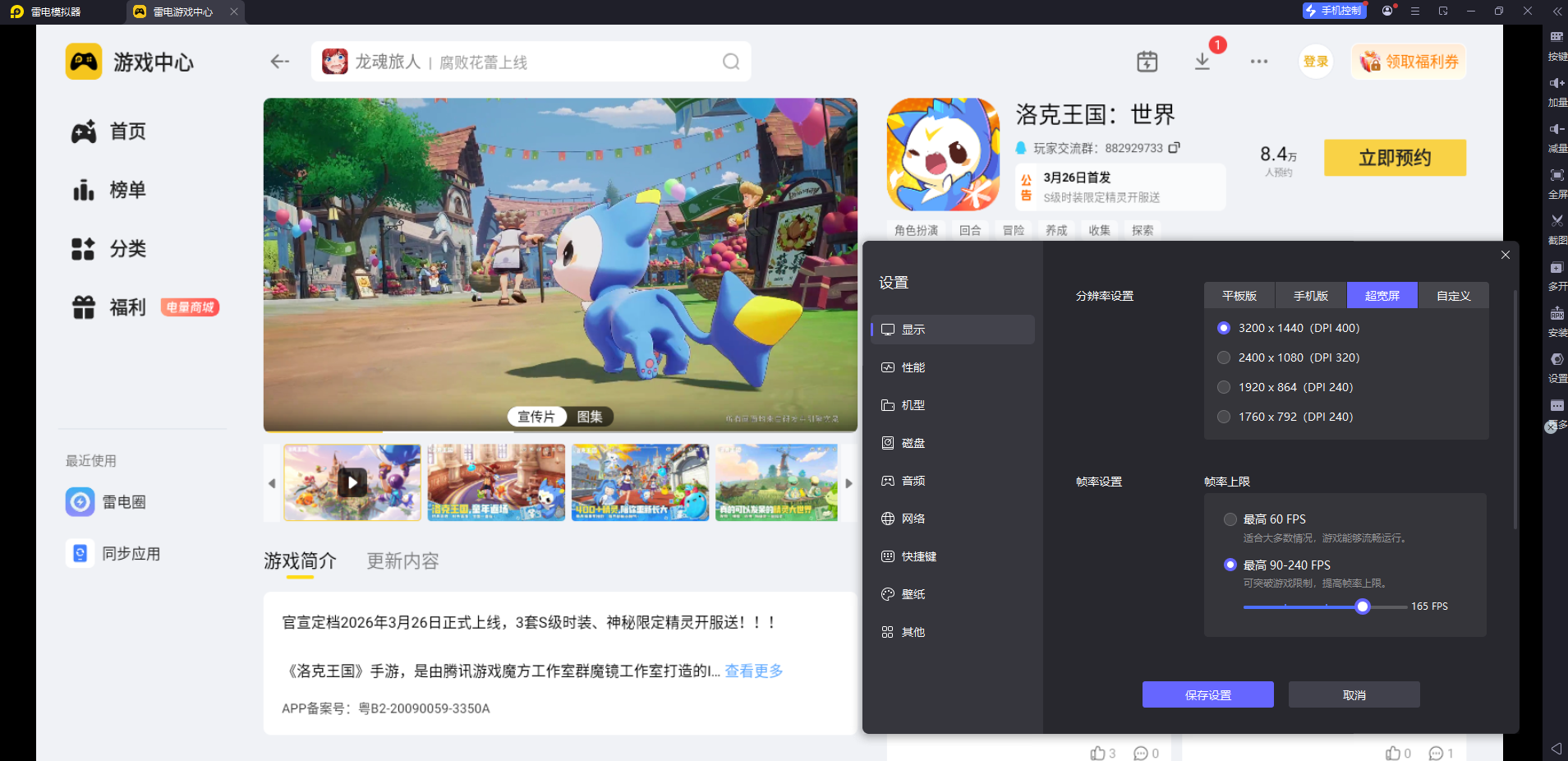This screenshot has width=1568, height=761.
Task: Click the calendar check-in icon
Action: (x=1147, y=62)
